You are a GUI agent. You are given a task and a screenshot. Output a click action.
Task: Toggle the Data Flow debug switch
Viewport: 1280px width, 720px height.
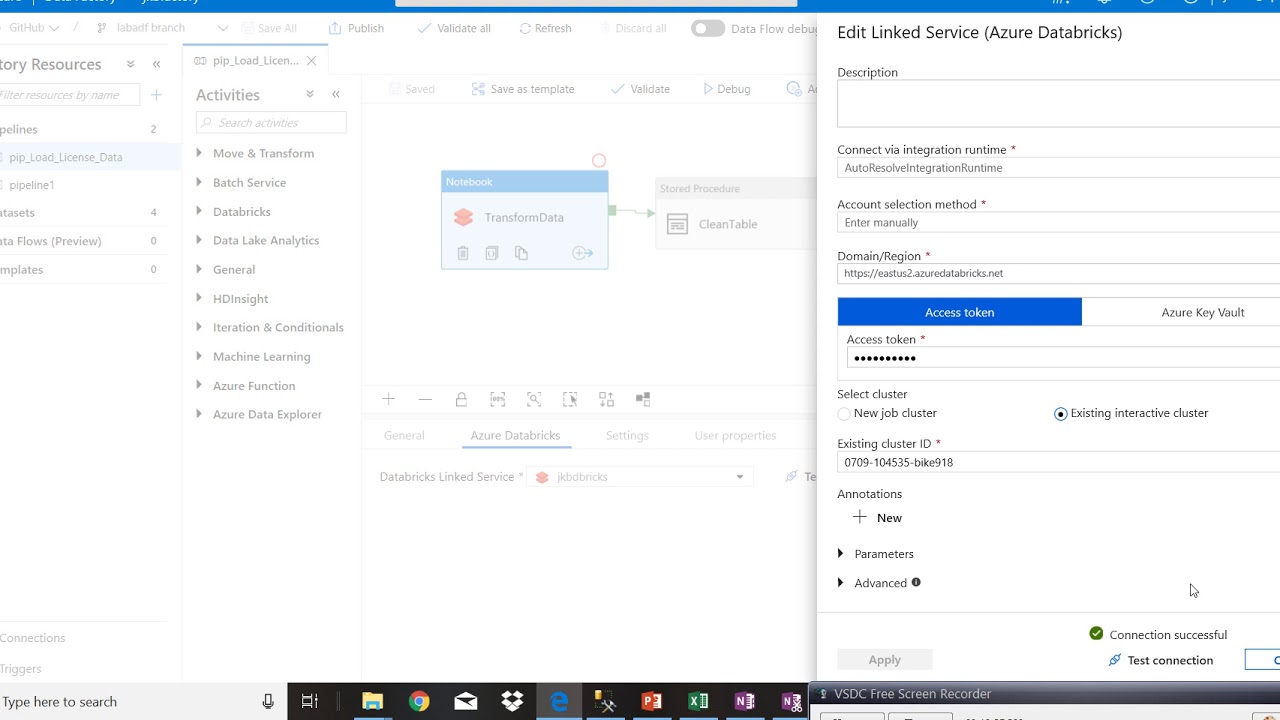tap(708, 28)
